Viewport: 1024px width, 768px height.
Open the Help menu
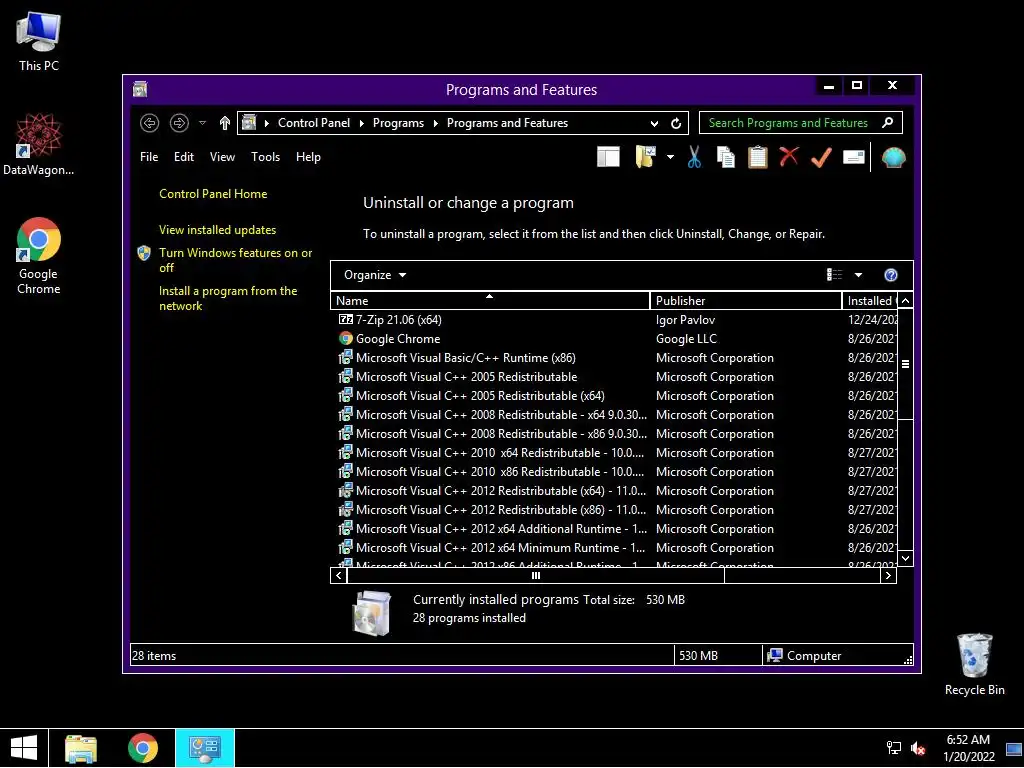tap(308, 157)
